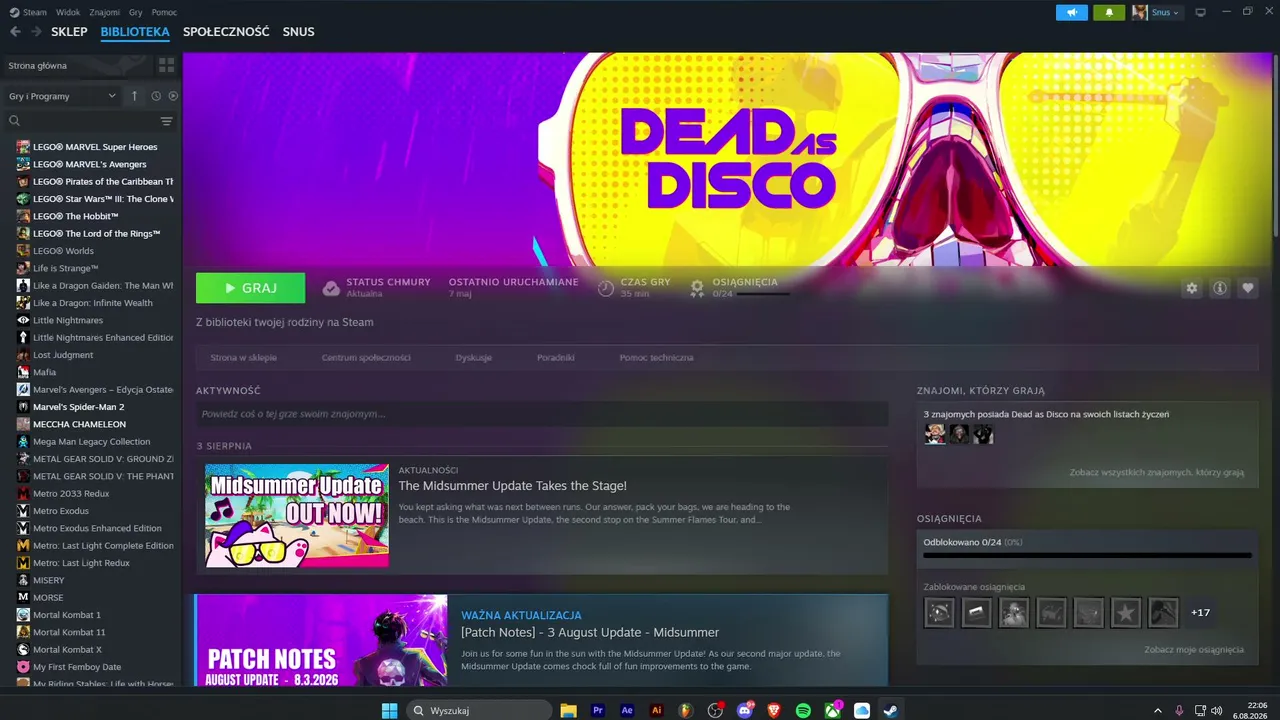Open the Midsummer Update news thumbnail
Image resolution: width=1280 pixels, height=720 pixels.
tap(297, 515)
